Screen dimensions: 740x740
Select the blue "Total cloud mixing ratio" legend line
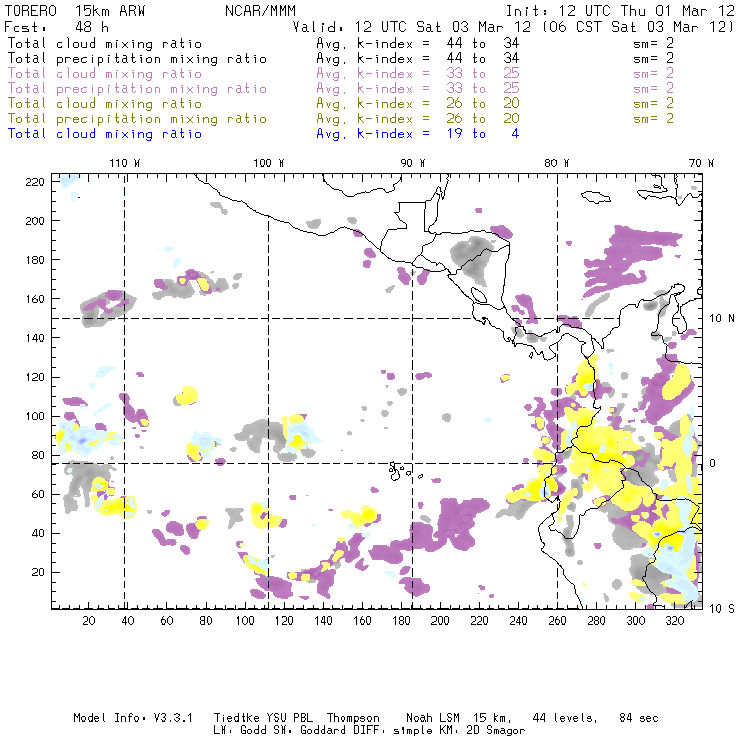(105, 134)
